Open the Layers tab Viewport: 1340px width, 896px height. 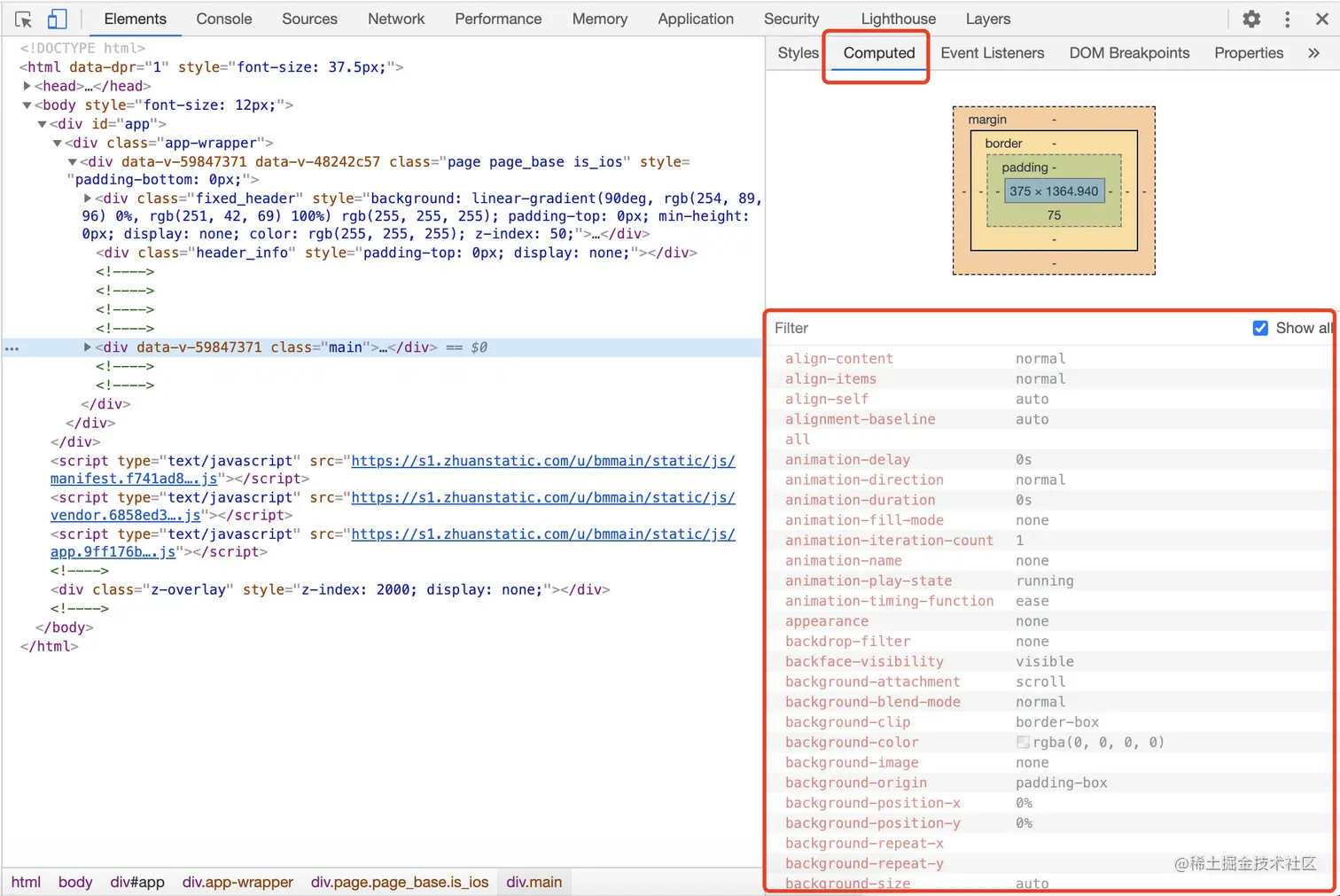[x=988, y=19]
